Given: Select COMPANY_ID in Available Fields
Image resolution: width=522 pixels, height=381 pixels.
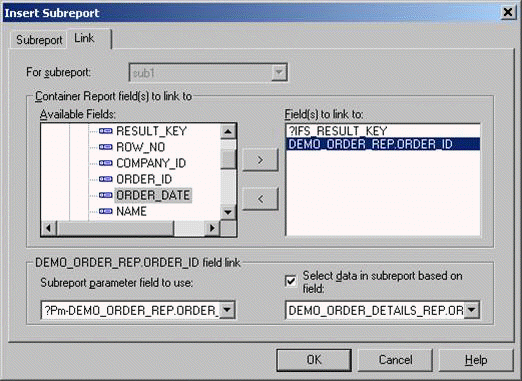Looking at the screenshot, I should (x=151, y=163).
